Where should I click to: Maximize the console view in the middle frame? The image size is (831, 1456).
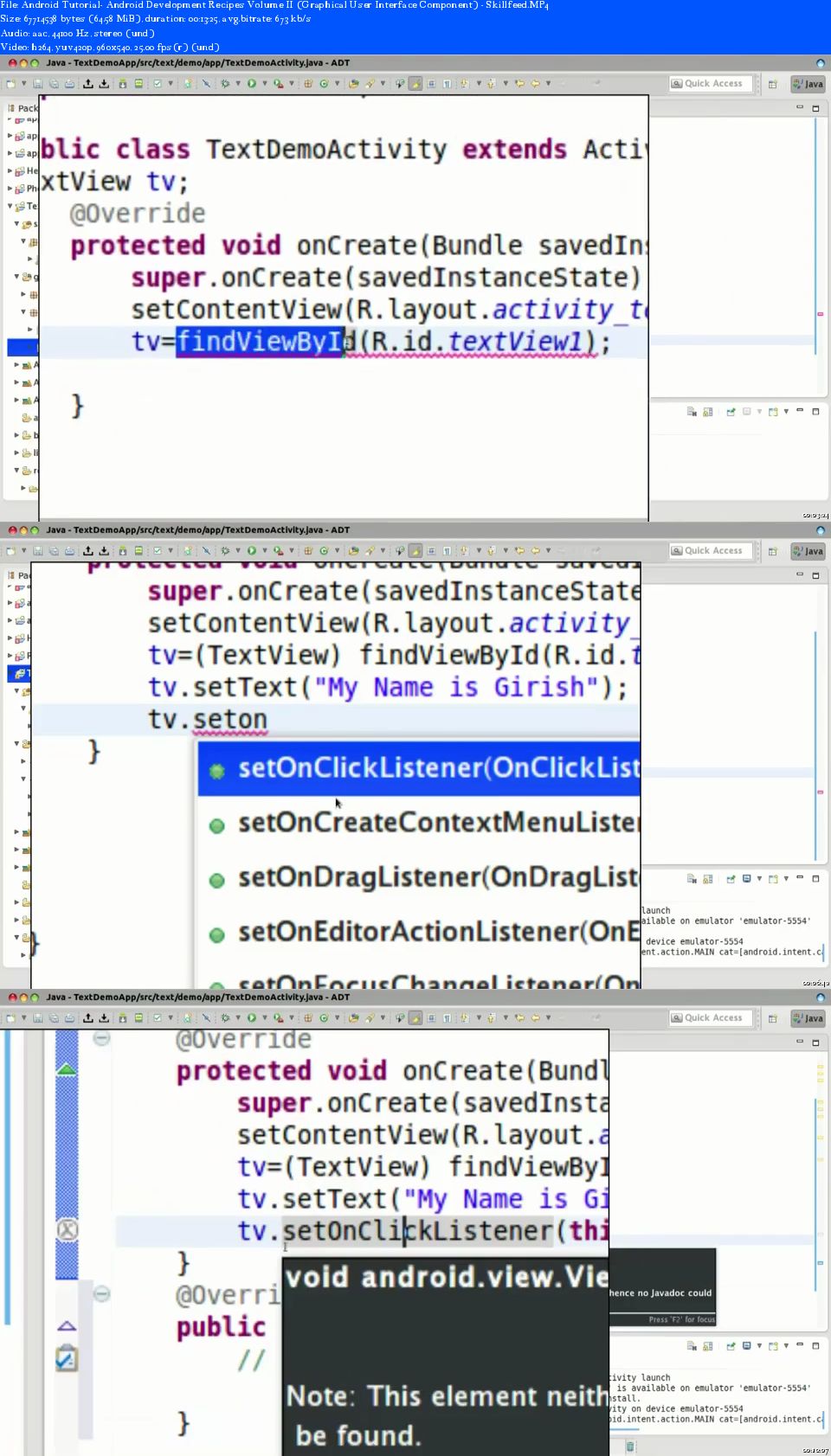(815, 878)
